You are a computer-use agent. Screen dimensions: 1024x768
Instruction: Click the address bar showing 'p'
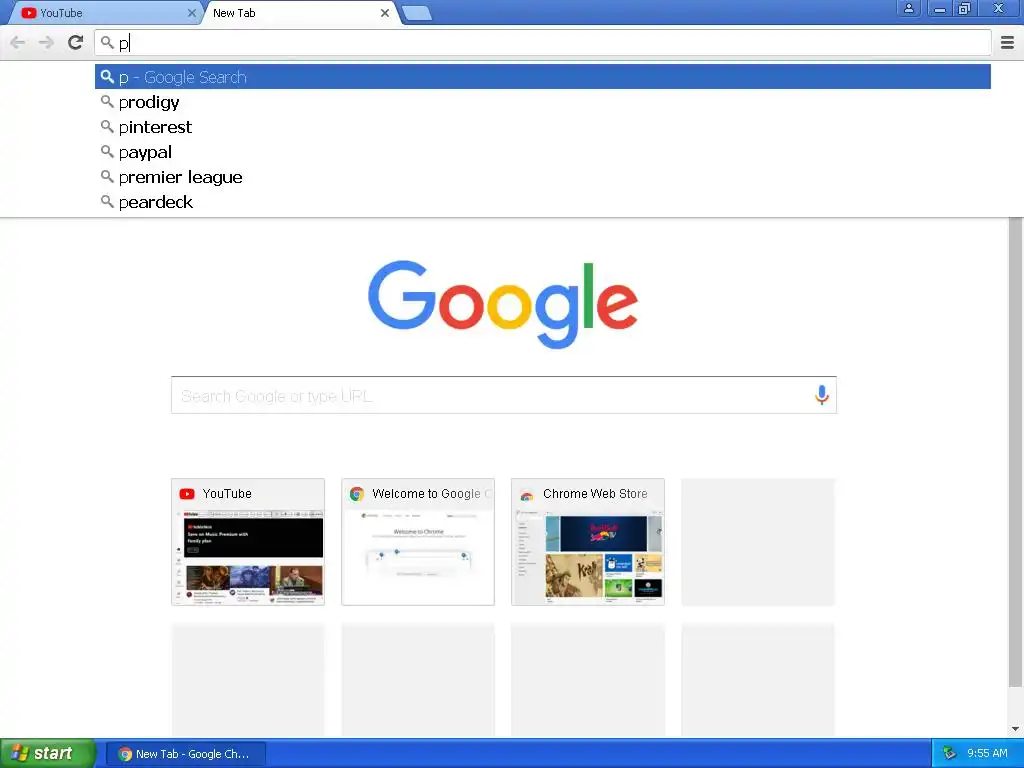[x=543, y=43]
